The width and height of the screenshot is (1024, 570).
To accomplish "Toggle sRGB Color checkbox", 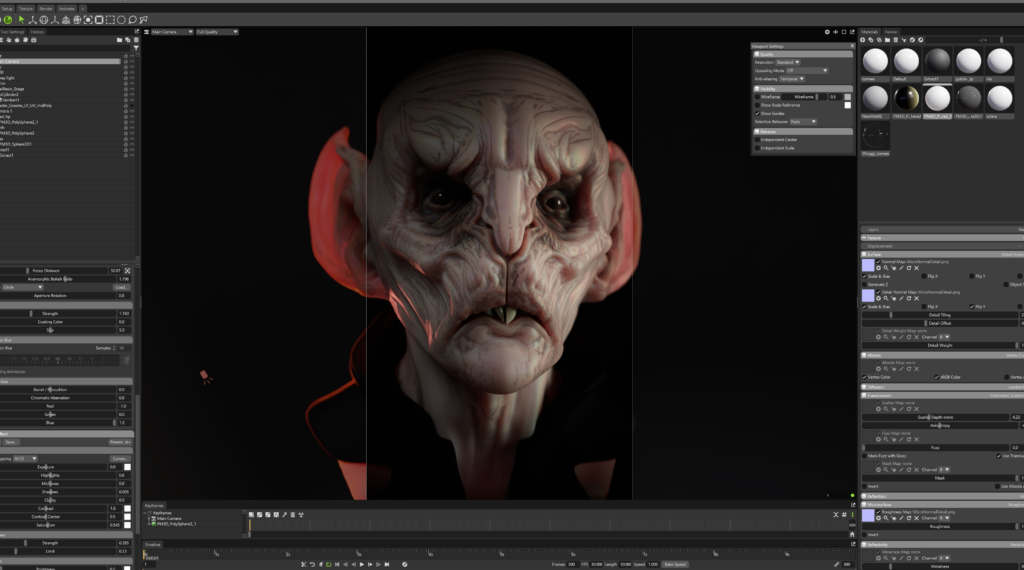I will point(936,377).
